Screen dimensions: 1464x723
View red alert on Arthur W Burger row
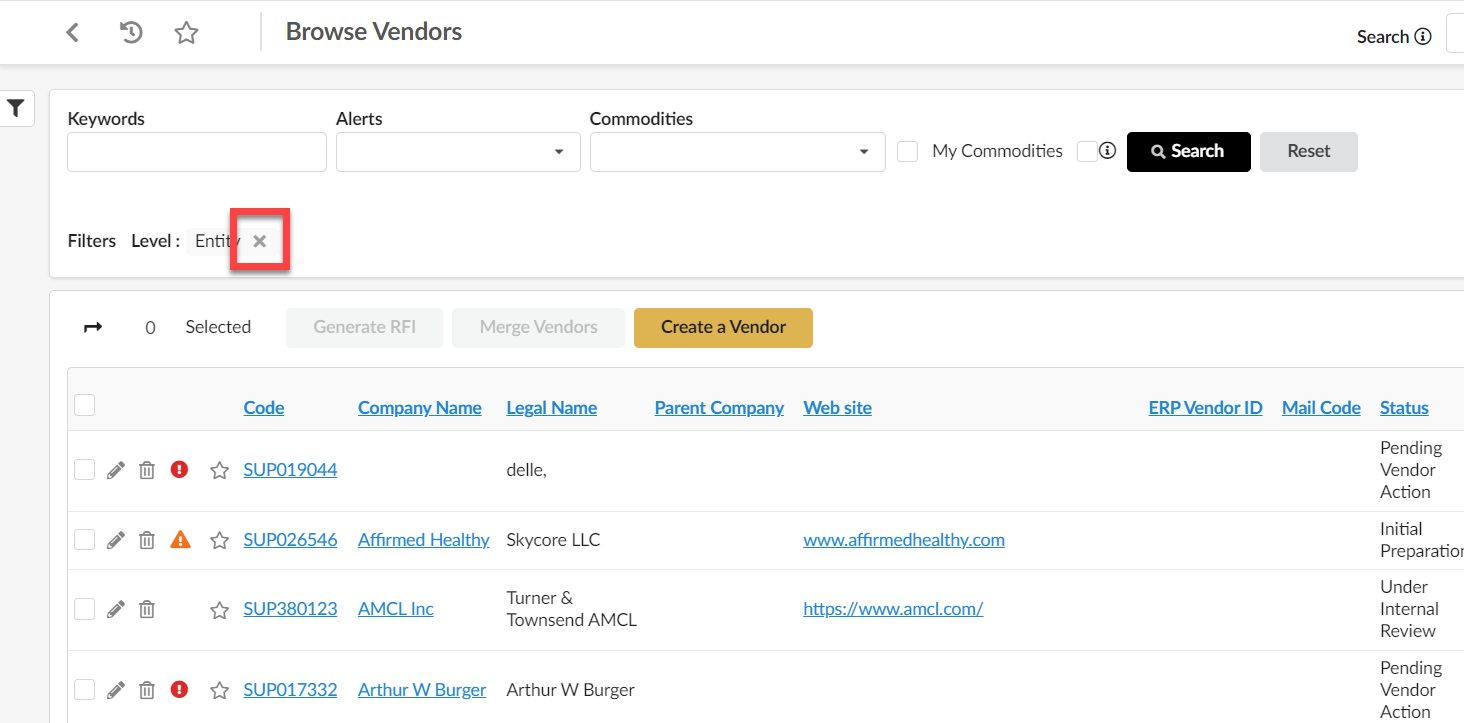coord(180,689)
